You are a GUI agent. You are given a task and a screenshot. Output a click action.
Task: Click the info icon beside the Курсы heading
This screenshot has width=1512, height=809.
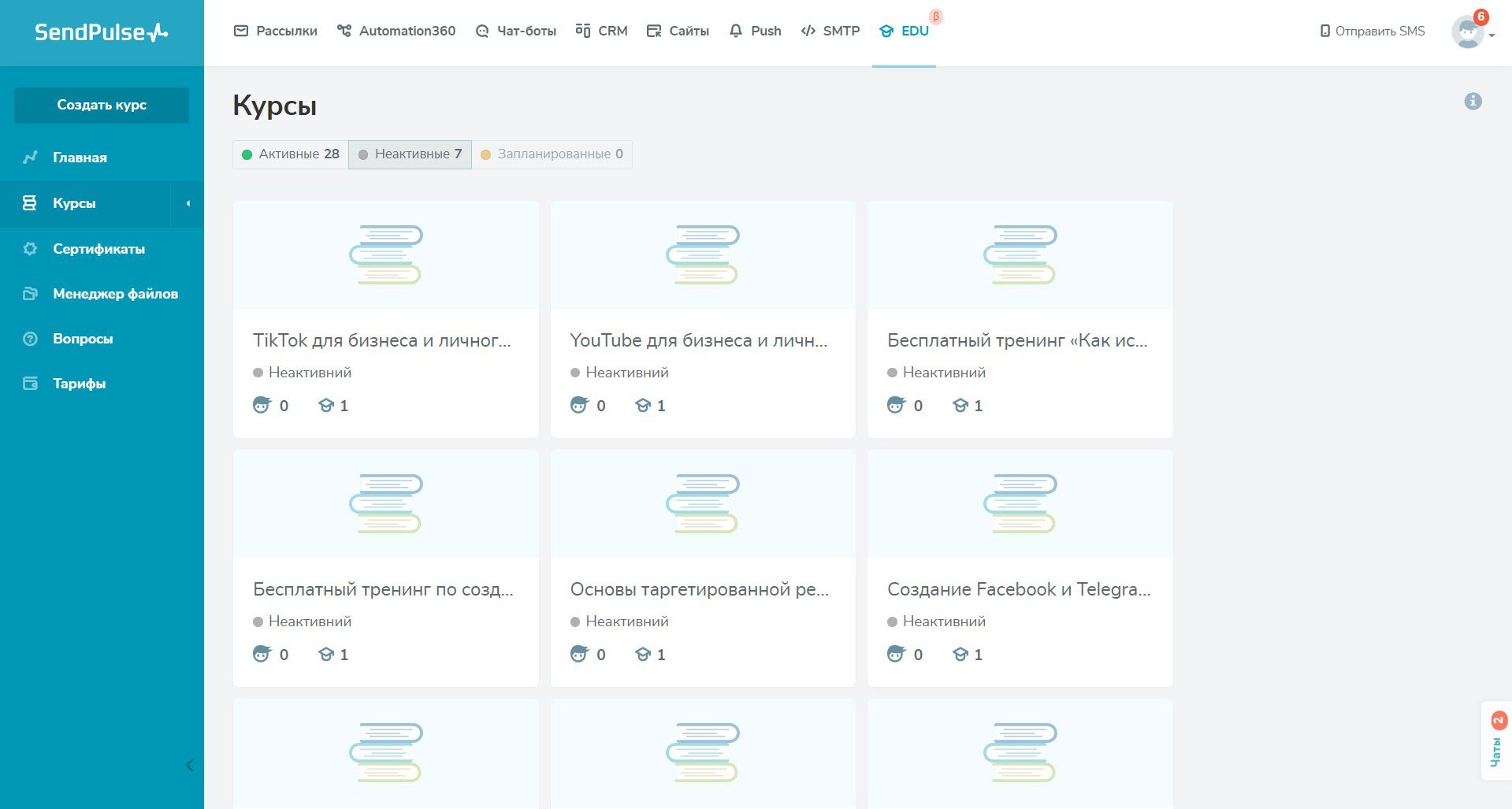(x=1473, y=101)
